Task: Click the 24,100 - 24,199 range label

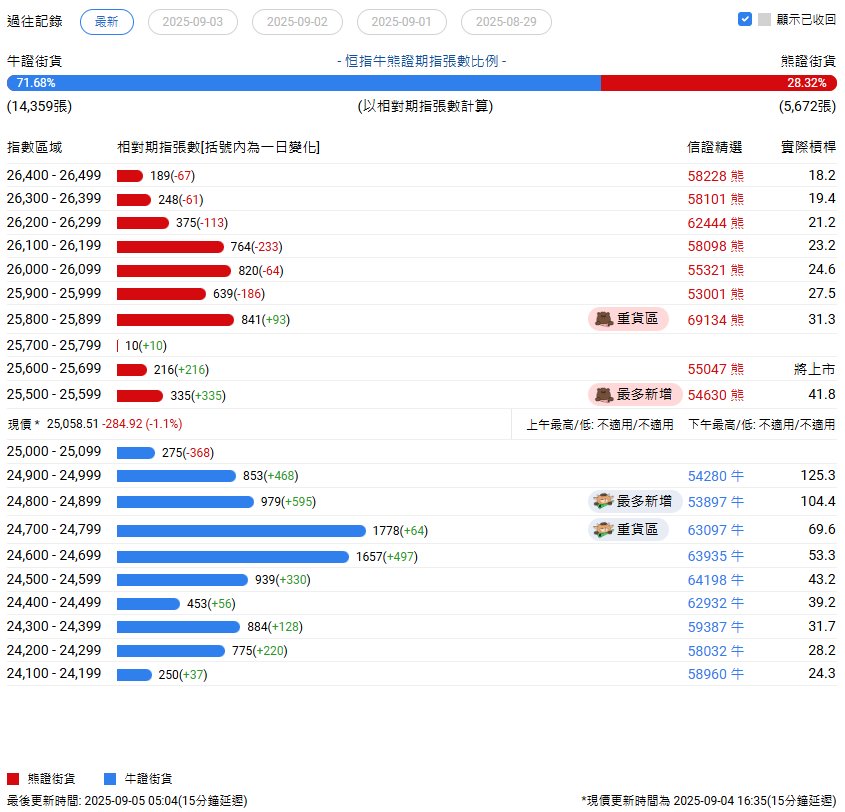Action: pyautogui.click(x=54, y=674)
